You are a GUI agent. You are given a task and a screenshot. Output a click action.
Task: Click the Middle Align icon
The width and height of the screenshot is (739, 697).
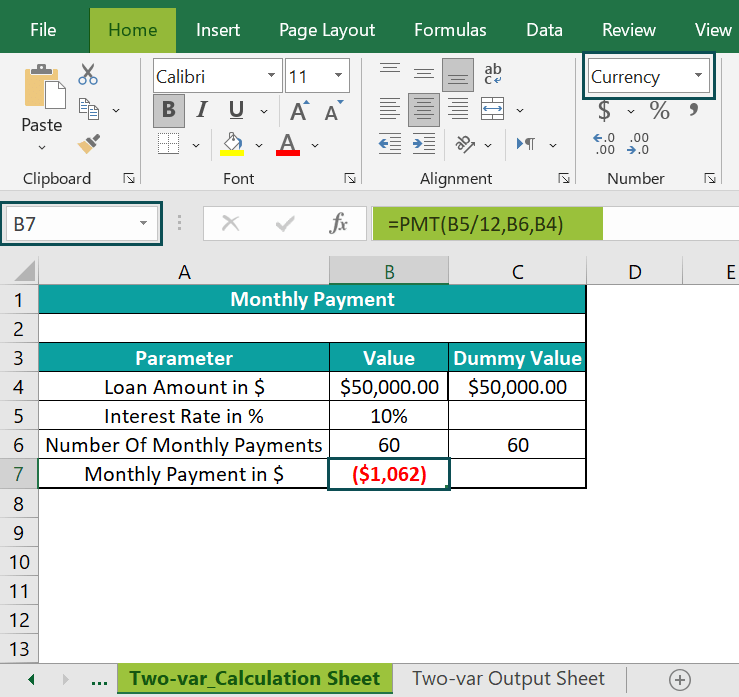424,74
